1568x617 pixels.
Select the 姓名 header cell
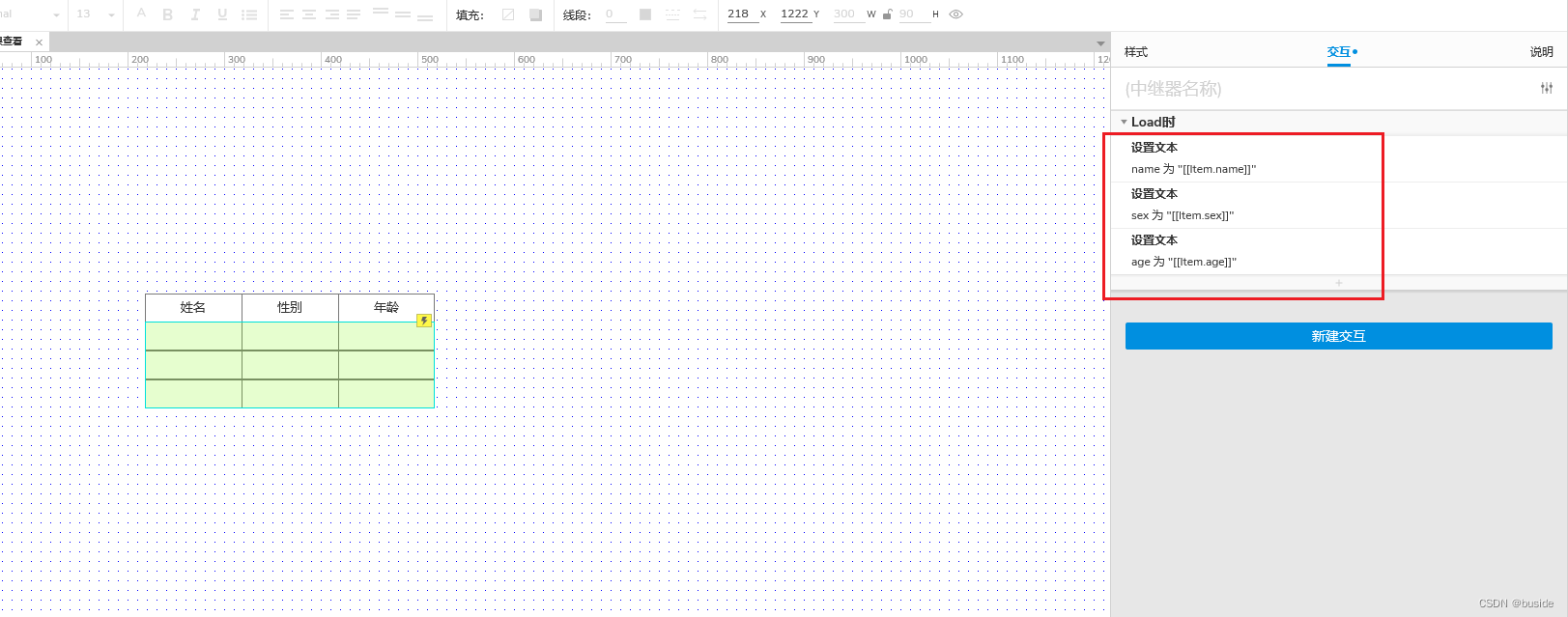(x=193, y=307)
